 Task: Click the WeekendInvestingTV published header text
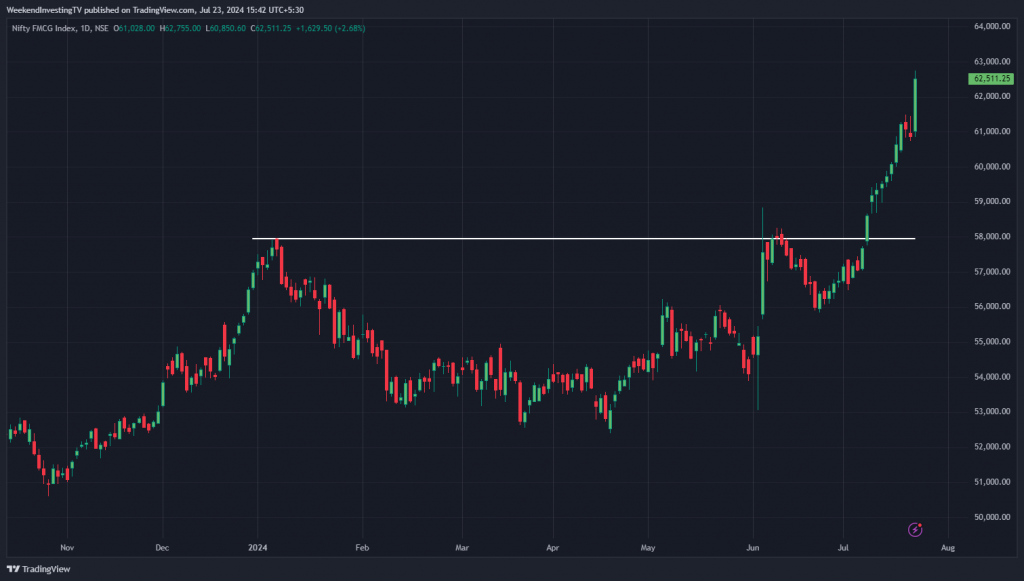click(155, 10)
